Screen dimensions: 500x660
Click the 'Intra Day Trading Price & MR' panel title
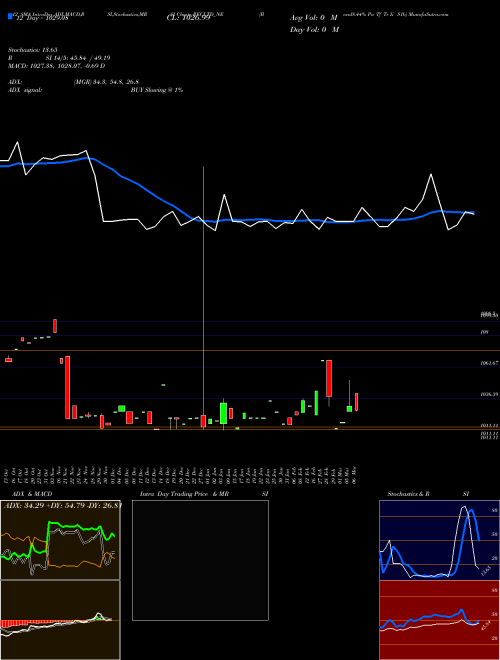tap(184, 494)
